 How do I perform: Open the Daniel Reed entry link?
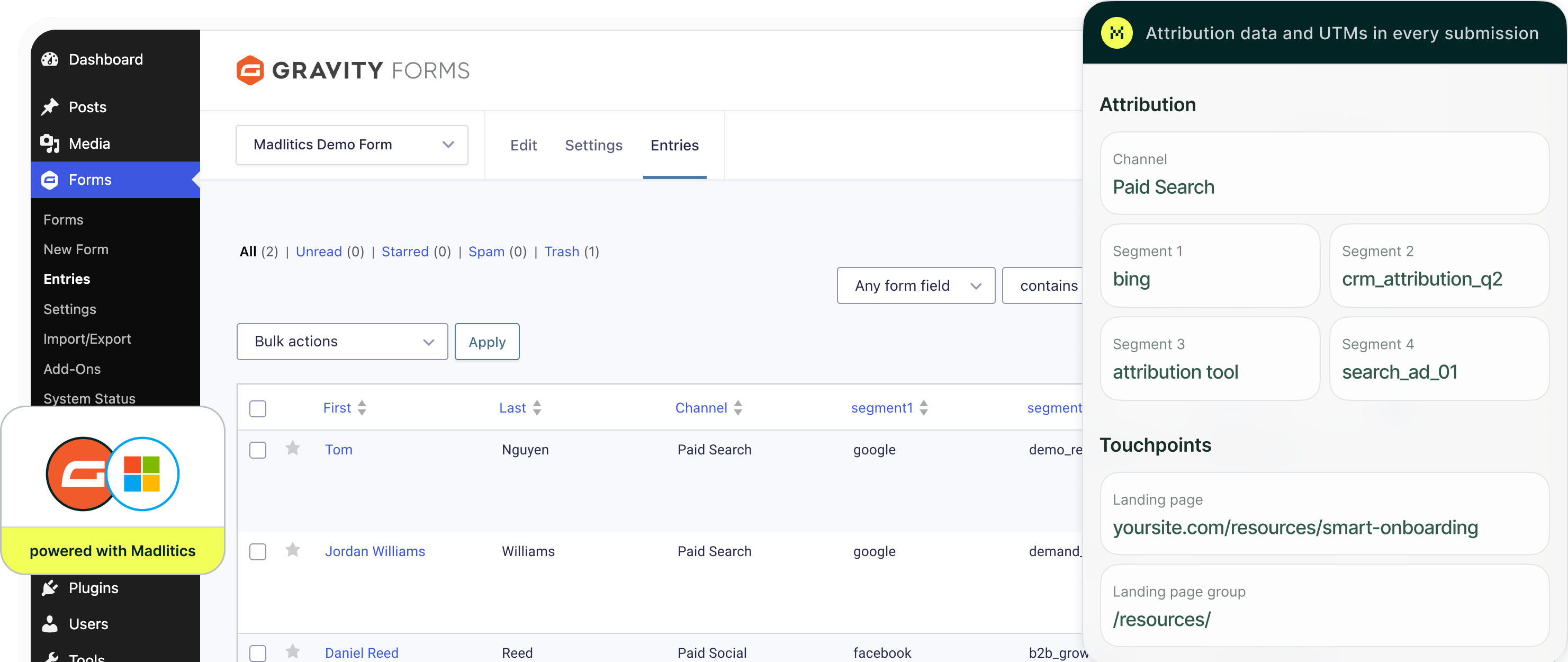[362, 653]
